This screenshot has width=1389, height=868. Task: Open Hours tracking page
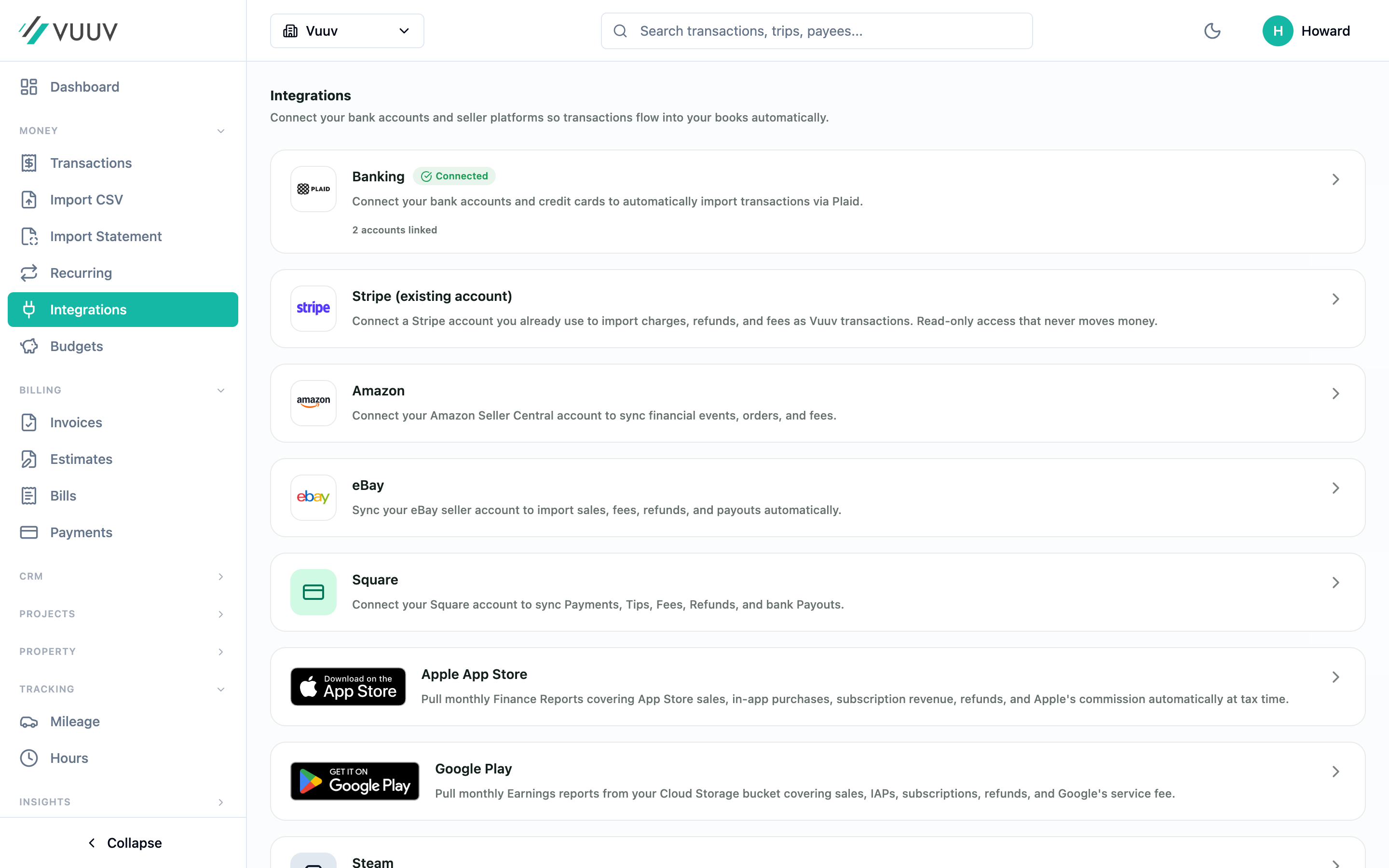pyautogui.click(x=123, y=759)
